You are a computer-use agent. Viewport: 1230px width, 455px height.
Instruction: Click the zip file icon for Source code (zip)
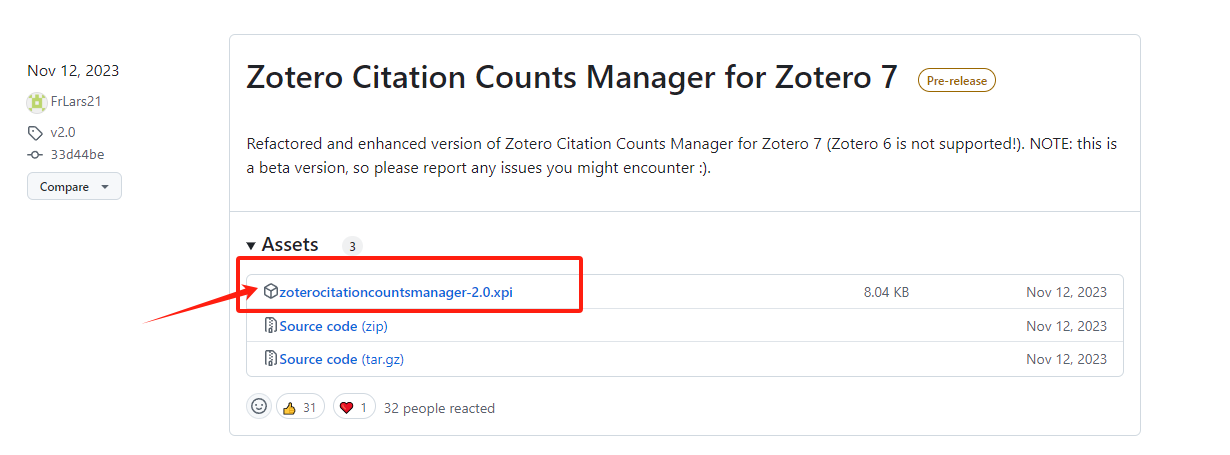tap(270, 326)
